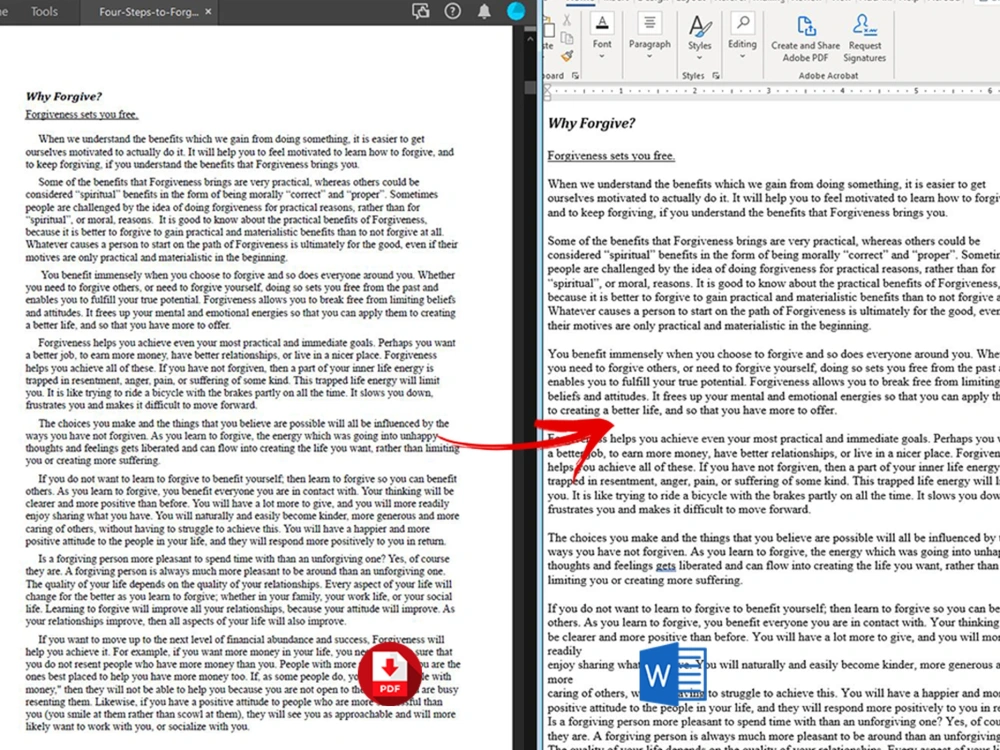This screenshot has width=1000, height=750.
Task: Click the indent marker on Word ruler
Action: (547, 92)
